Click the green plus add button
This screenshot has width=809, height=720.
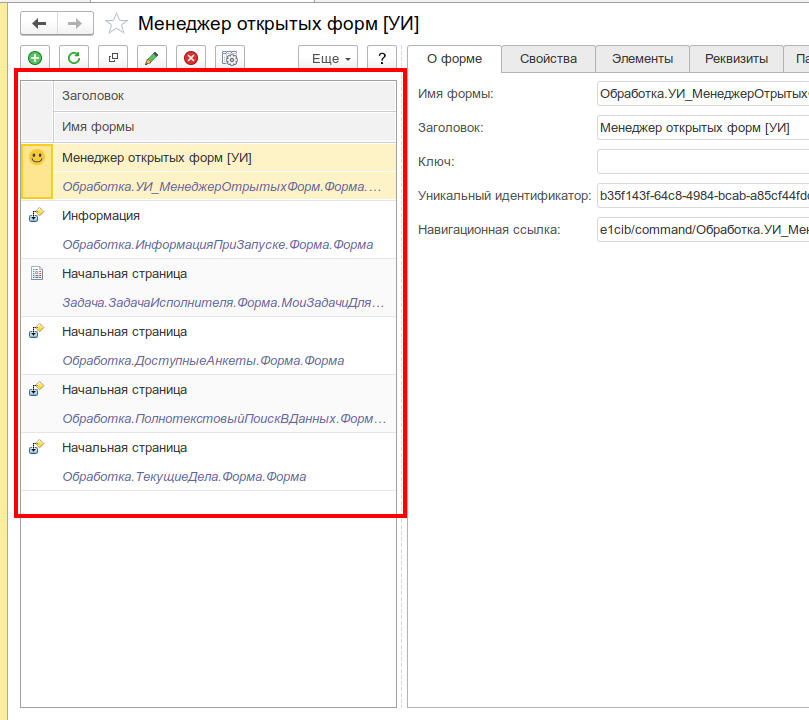[x=35, y=58]
